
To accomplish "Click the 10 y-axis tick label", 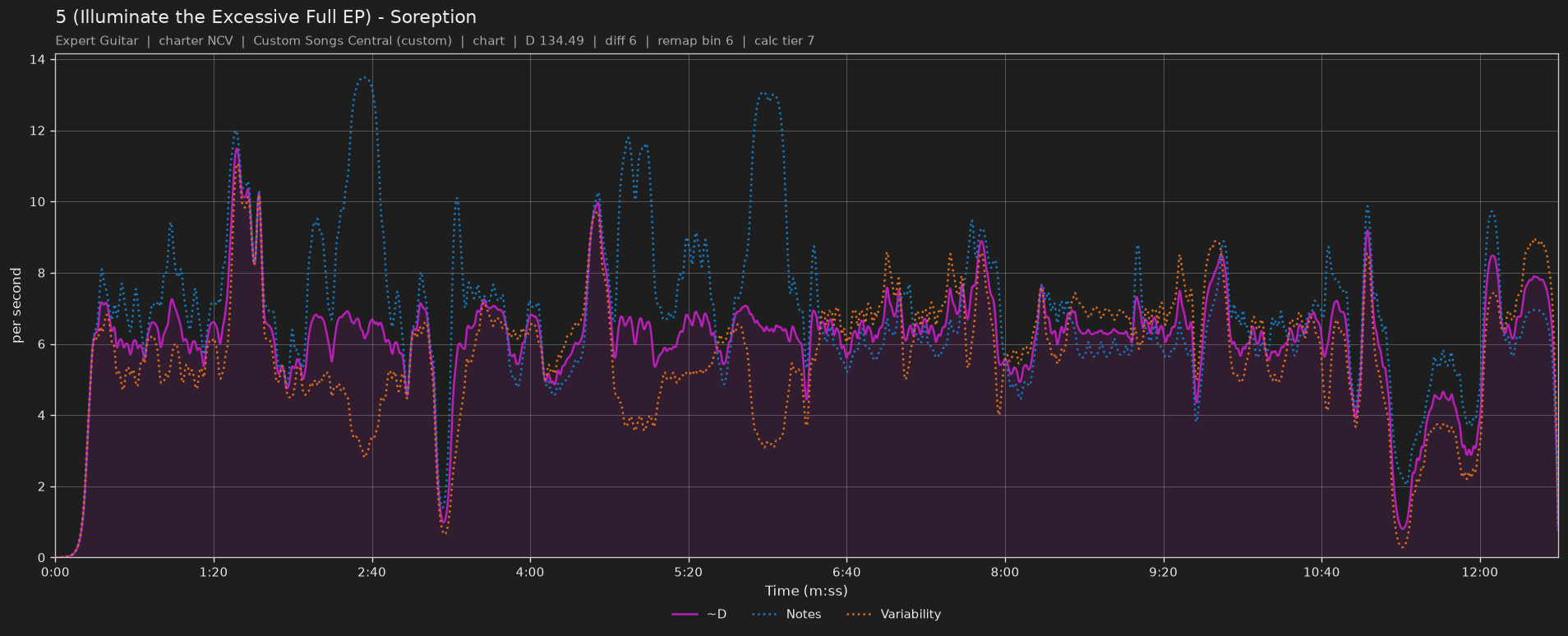I will (x=38, y=202).
